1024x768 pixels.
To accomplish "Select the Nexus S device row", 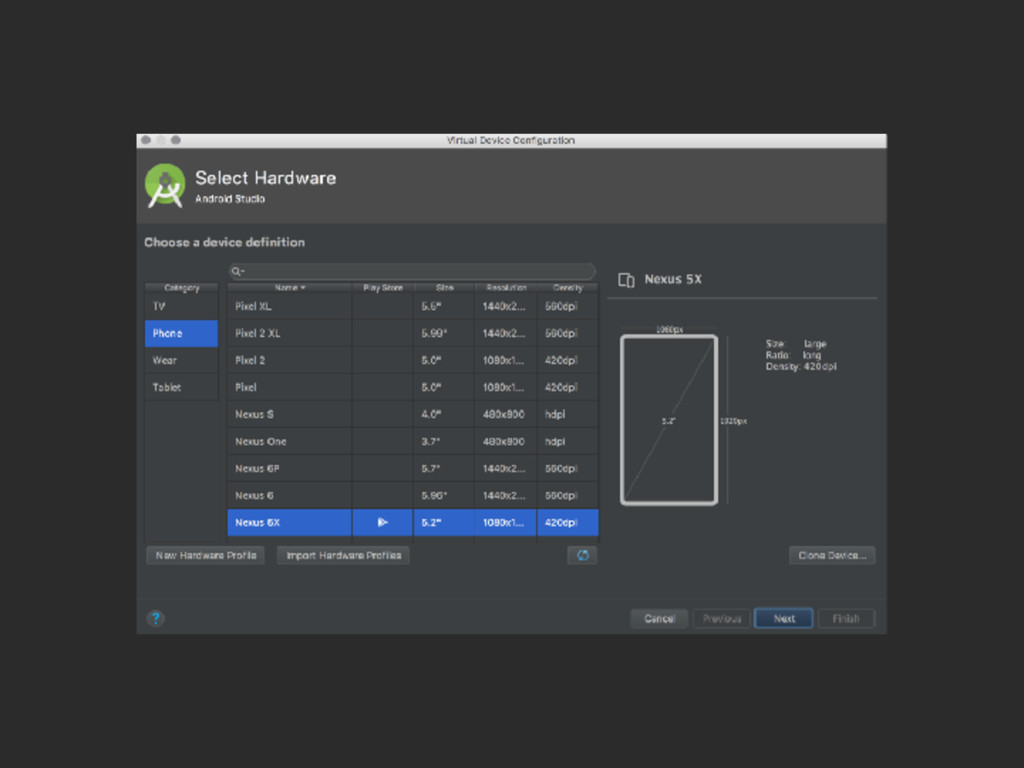I will click(413, 414).
